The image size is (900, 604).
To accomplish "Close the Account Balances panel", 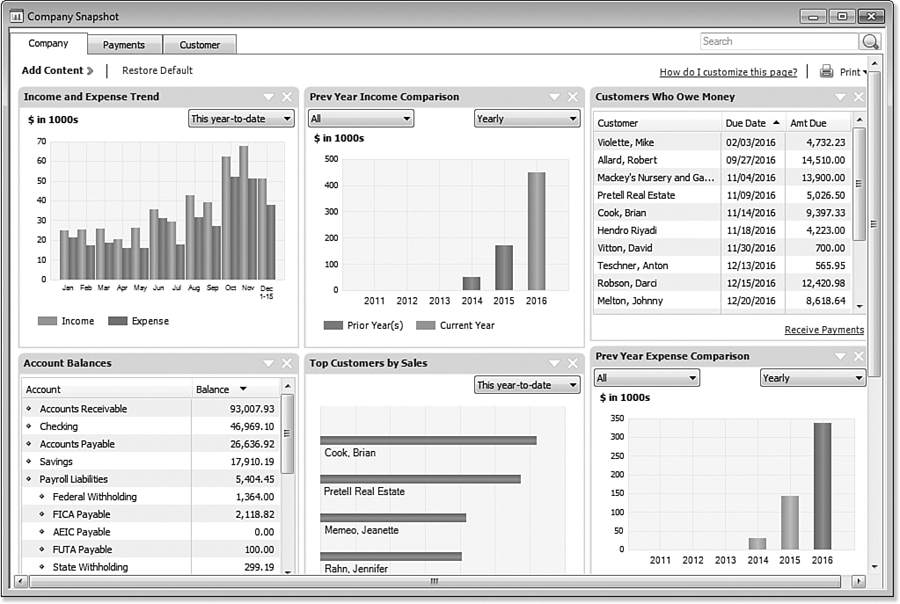I will point(286,363).
